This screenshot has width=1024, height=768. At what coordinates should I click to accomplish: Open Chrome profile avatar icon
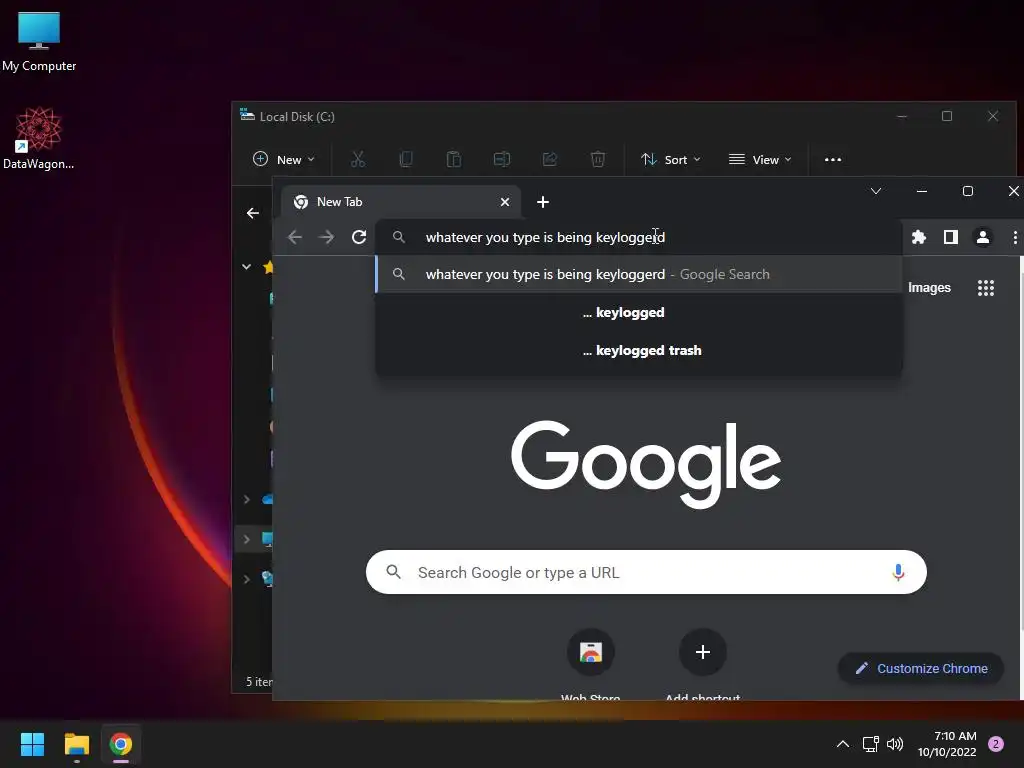coord(983,237)
